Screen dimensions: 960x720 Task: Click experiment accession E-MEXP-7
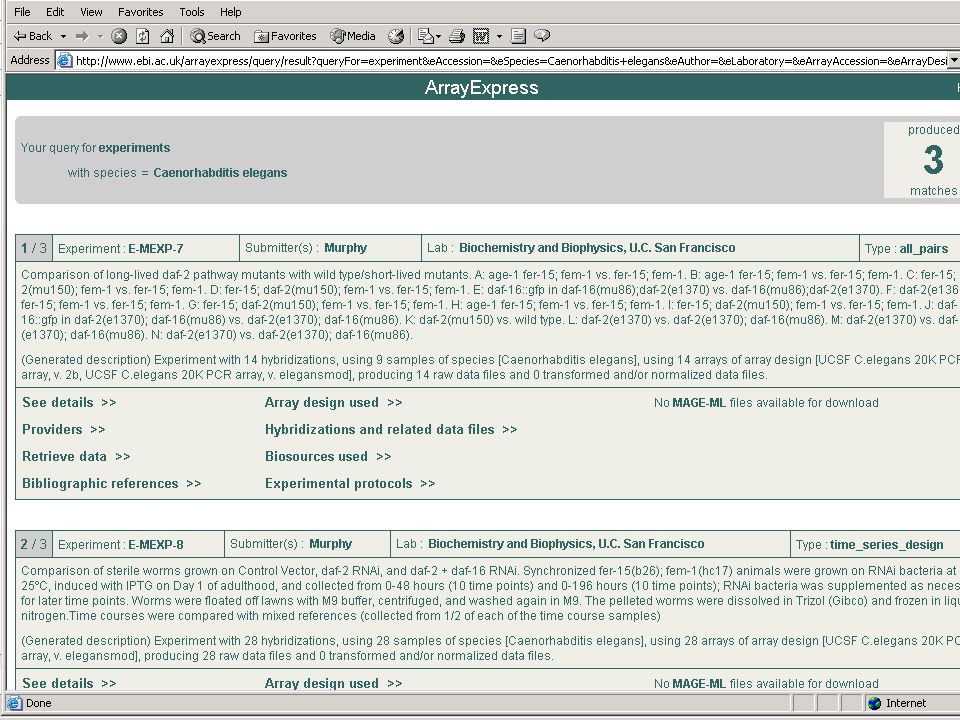point(156,249)
